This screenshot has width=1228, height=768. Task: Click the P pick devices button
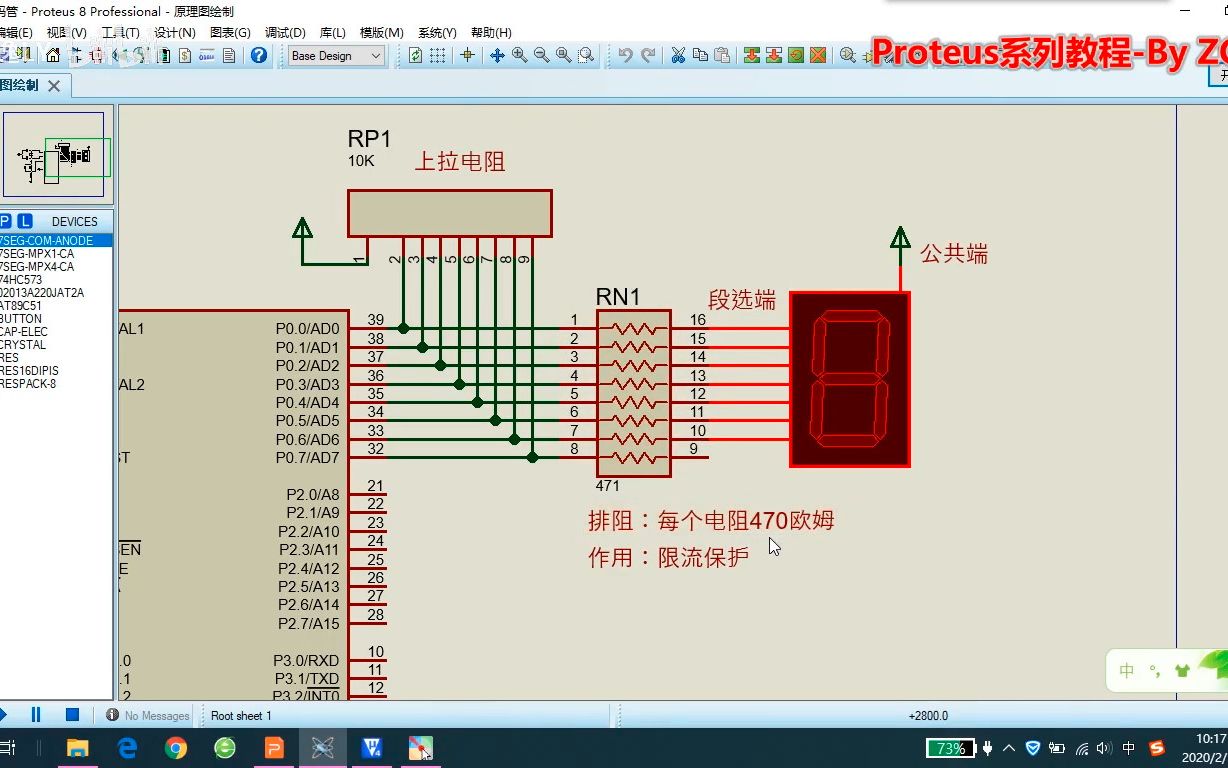[x=6, y=221]
